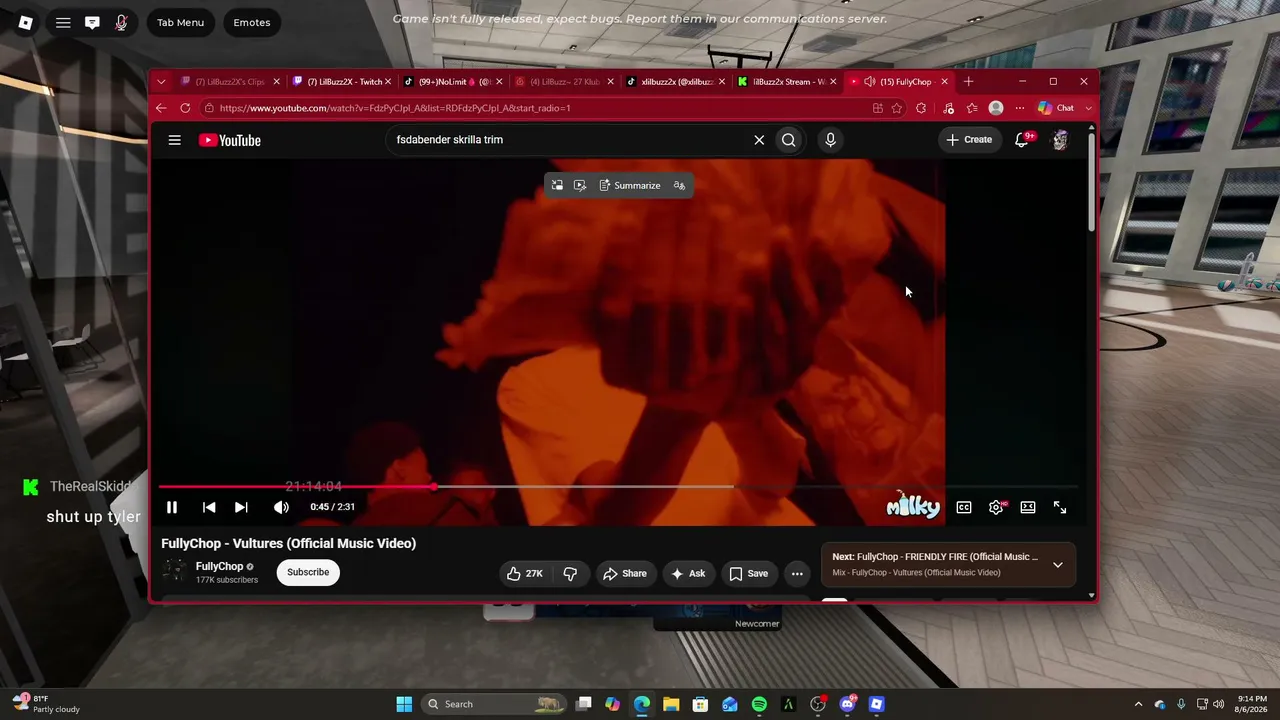The width and height of the screenshot is (1280, 720).
Task: Click the YouTube search input field
Action: [x=570, y=140]
